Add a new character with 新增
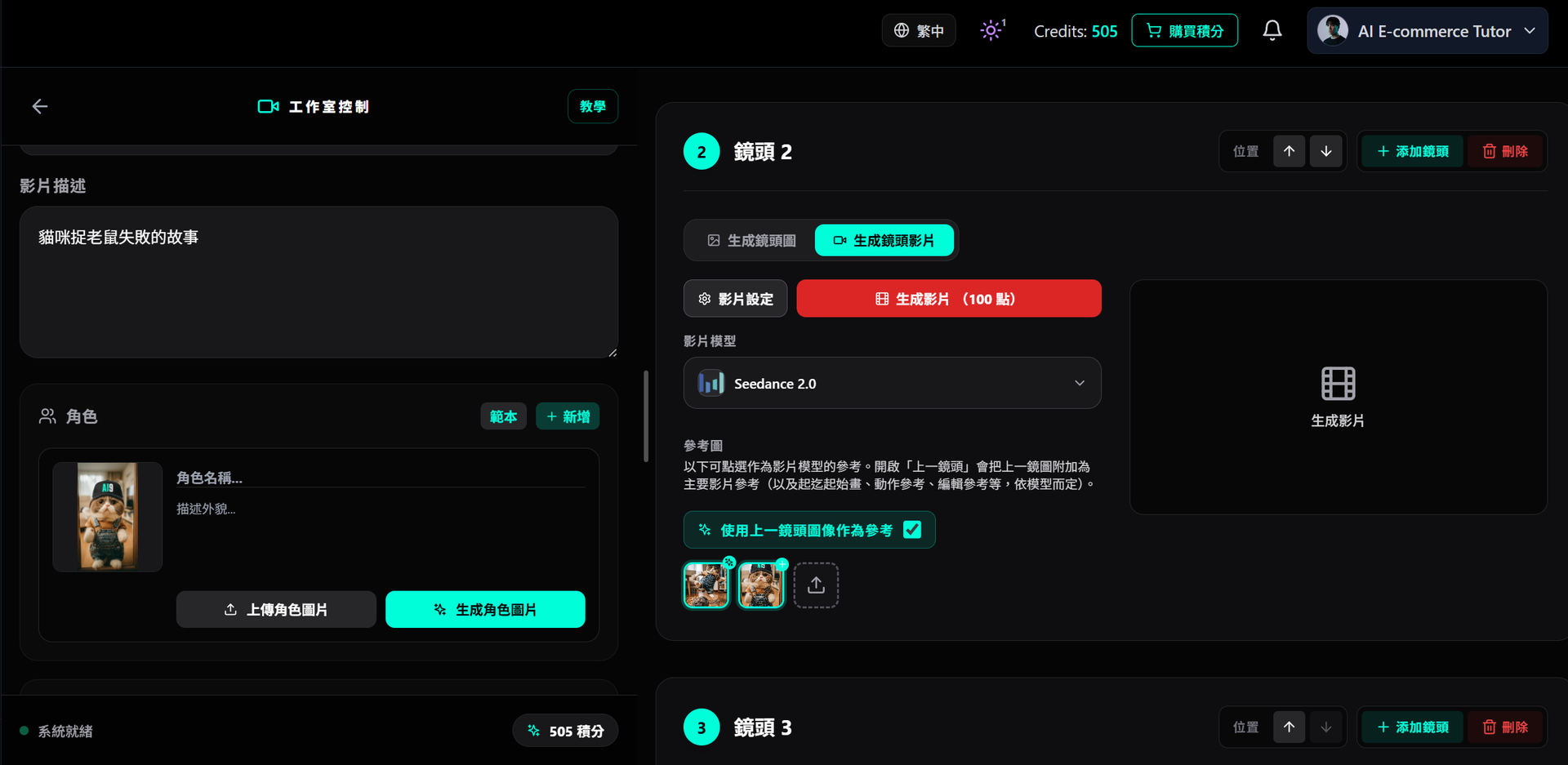The height and width of the screenshot is (765, 1568). pyautogui.click(x=568, y=416)
